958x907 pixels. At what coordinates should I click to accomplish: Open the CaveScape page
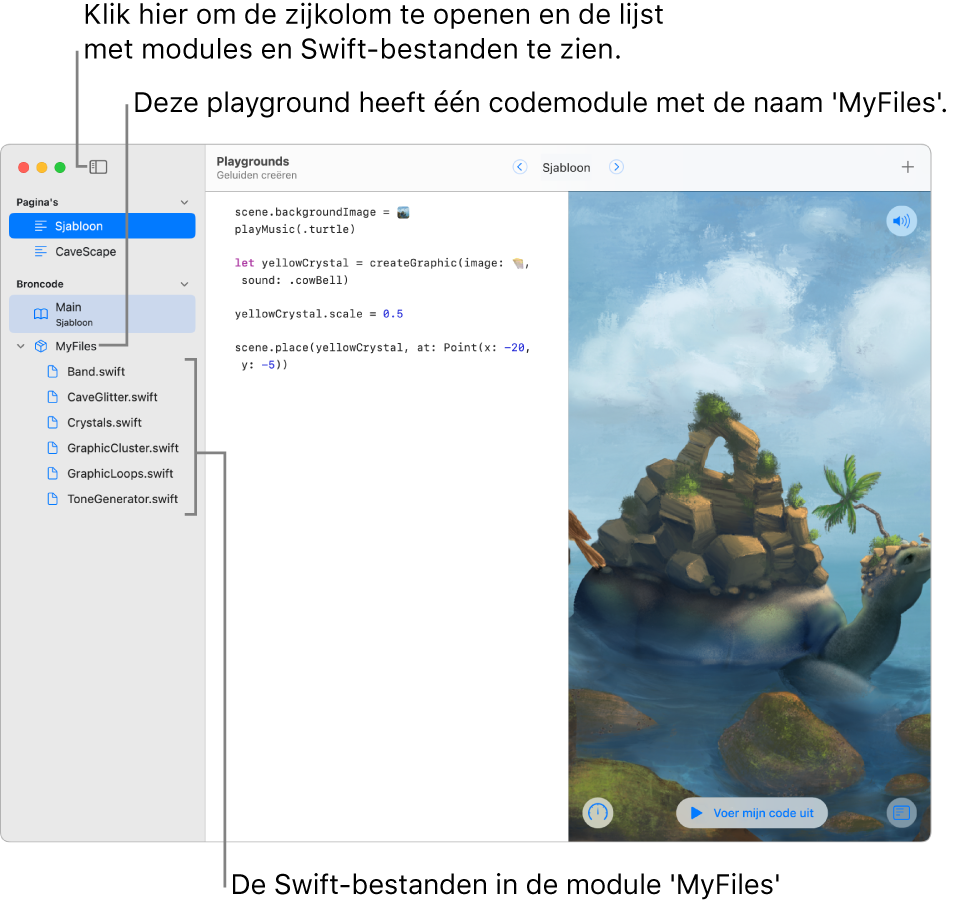[102, 252]
